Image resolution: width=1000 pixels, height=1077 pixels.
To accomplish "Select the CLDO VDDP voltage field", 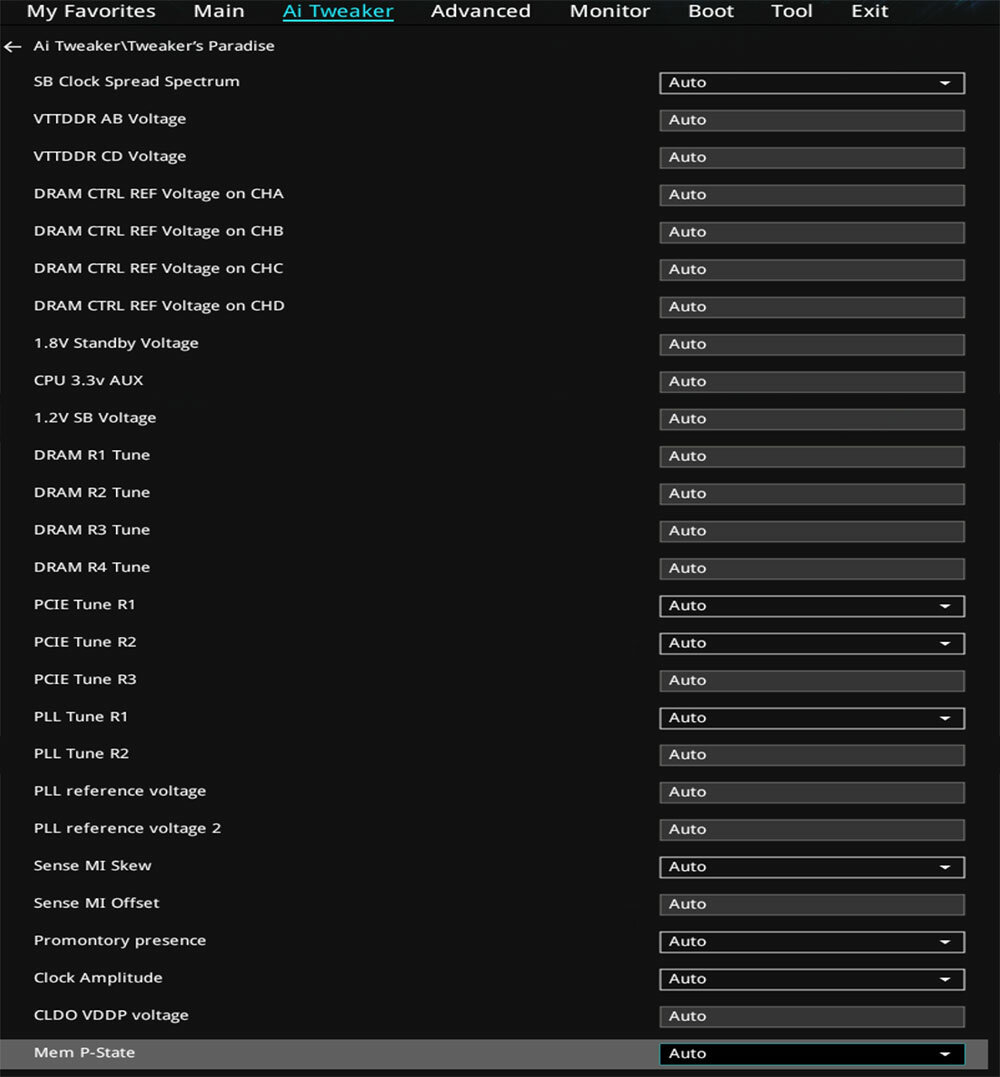I will tap(812, 1017).
